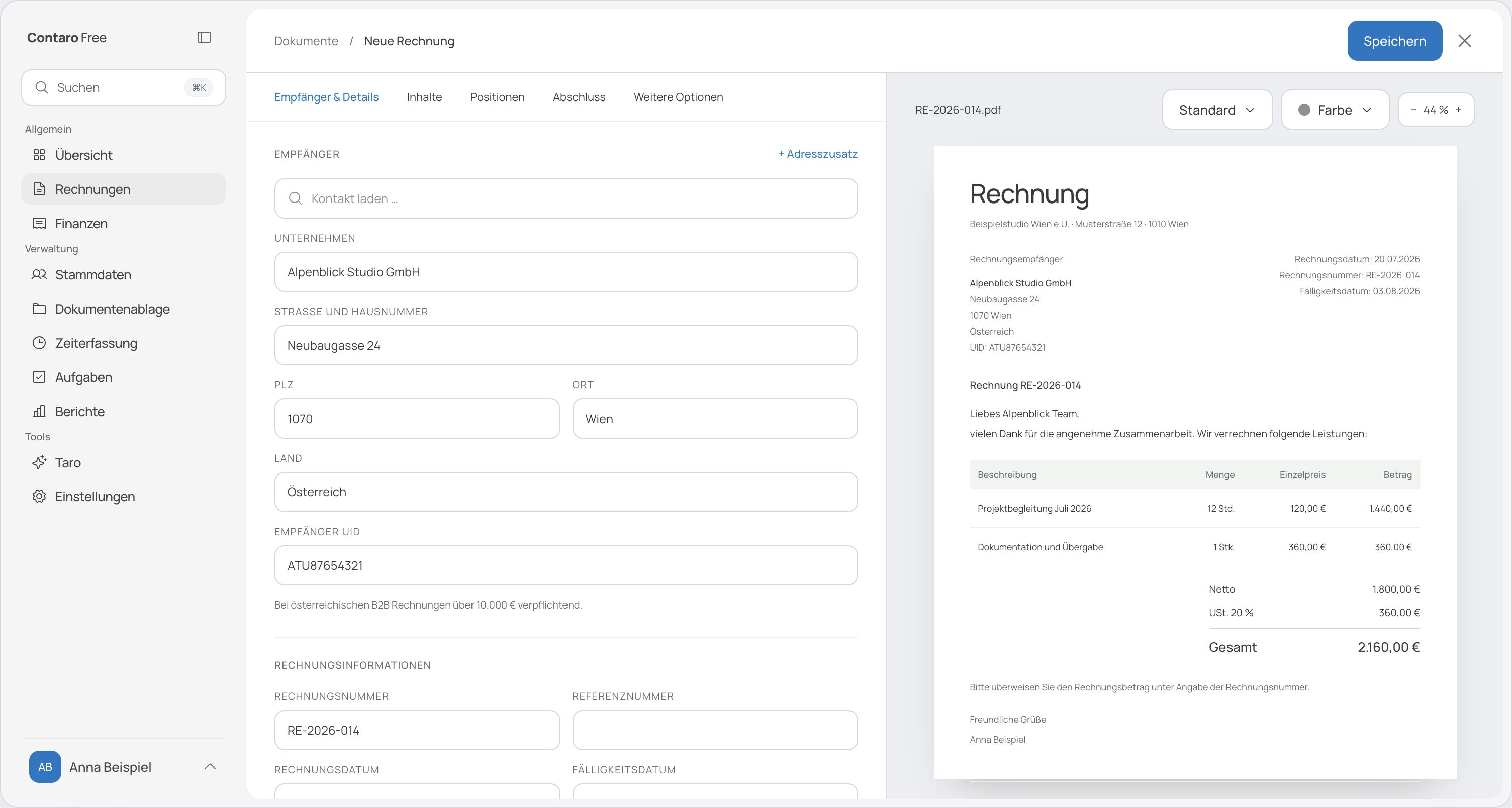
Task: Click the grey Farbe color dot
Action: coord(1304,110)
